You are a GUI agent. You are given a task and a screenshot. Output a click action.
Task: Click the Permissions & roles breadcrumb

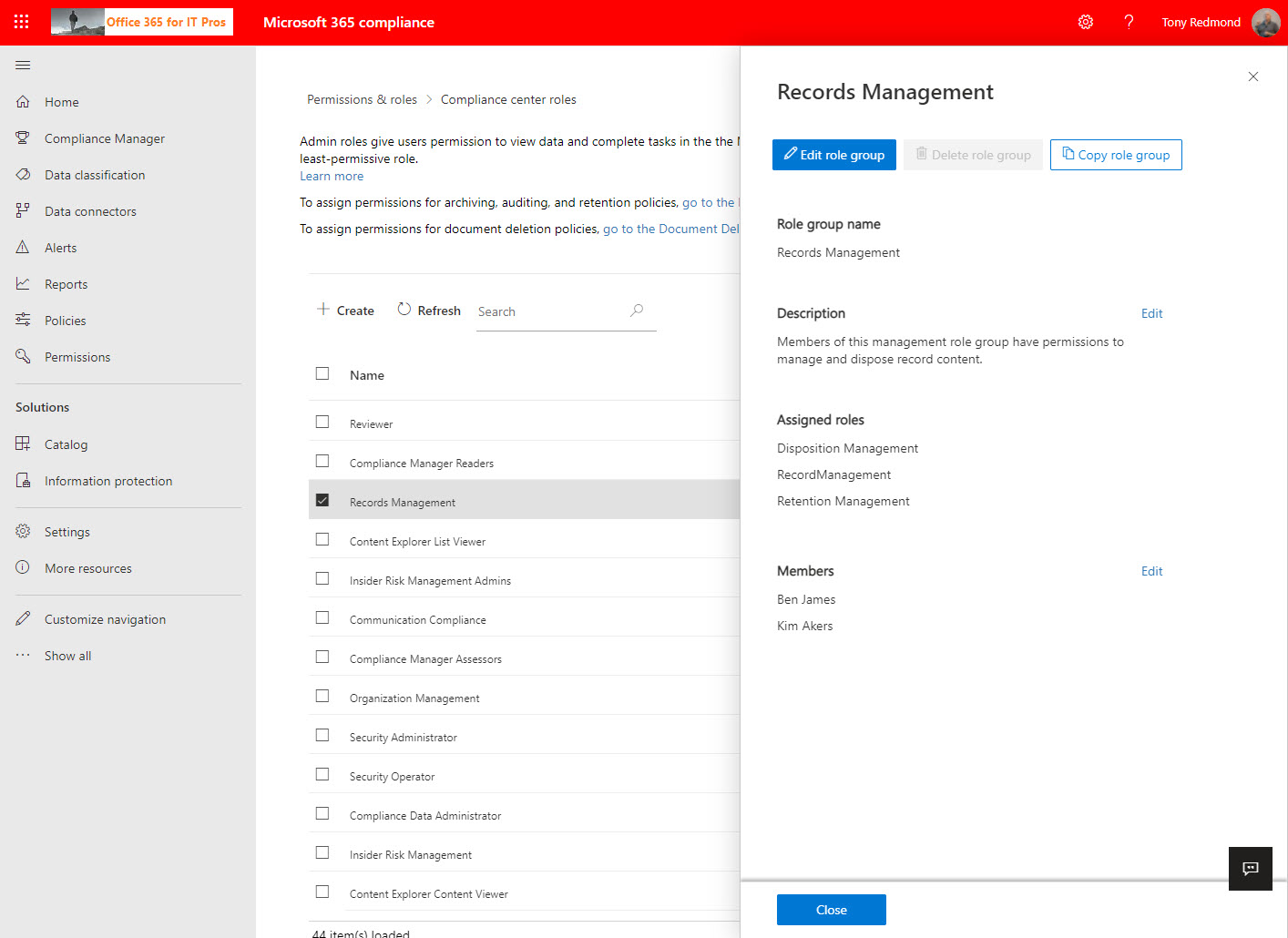pos(362,99)
